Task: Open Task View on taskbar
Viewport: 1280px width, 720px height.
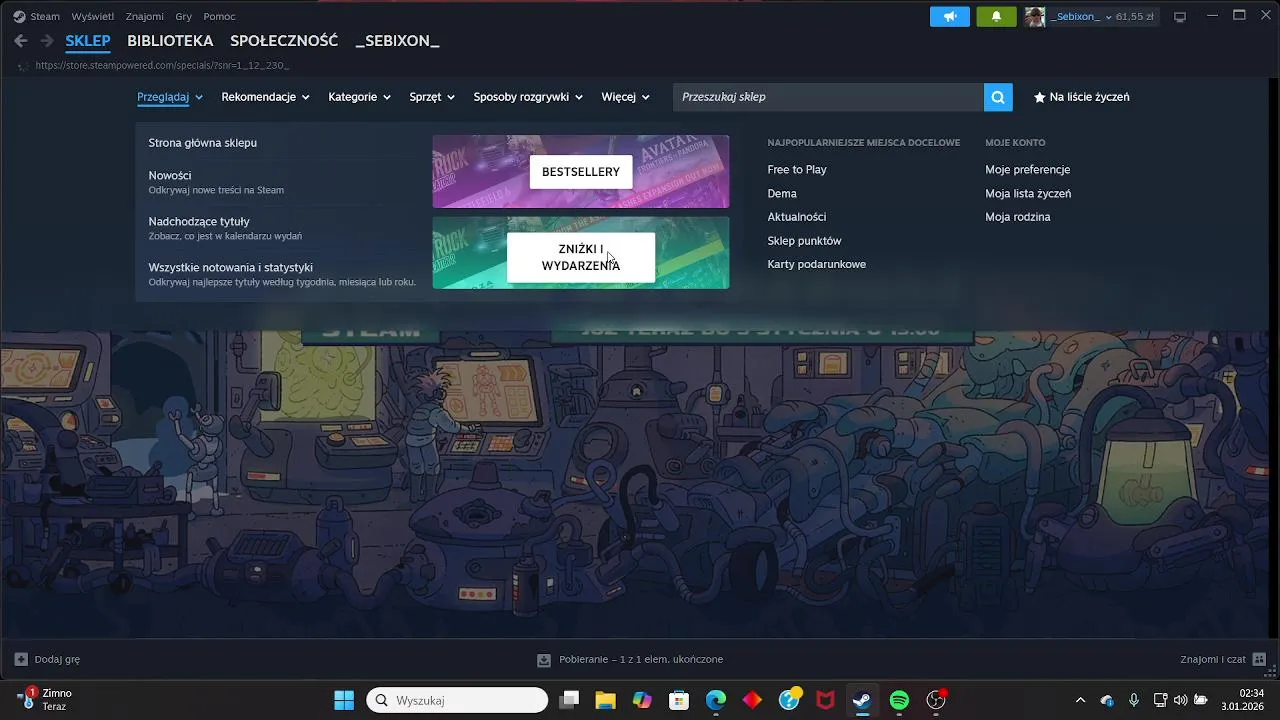Action: (x=569, y=700)
